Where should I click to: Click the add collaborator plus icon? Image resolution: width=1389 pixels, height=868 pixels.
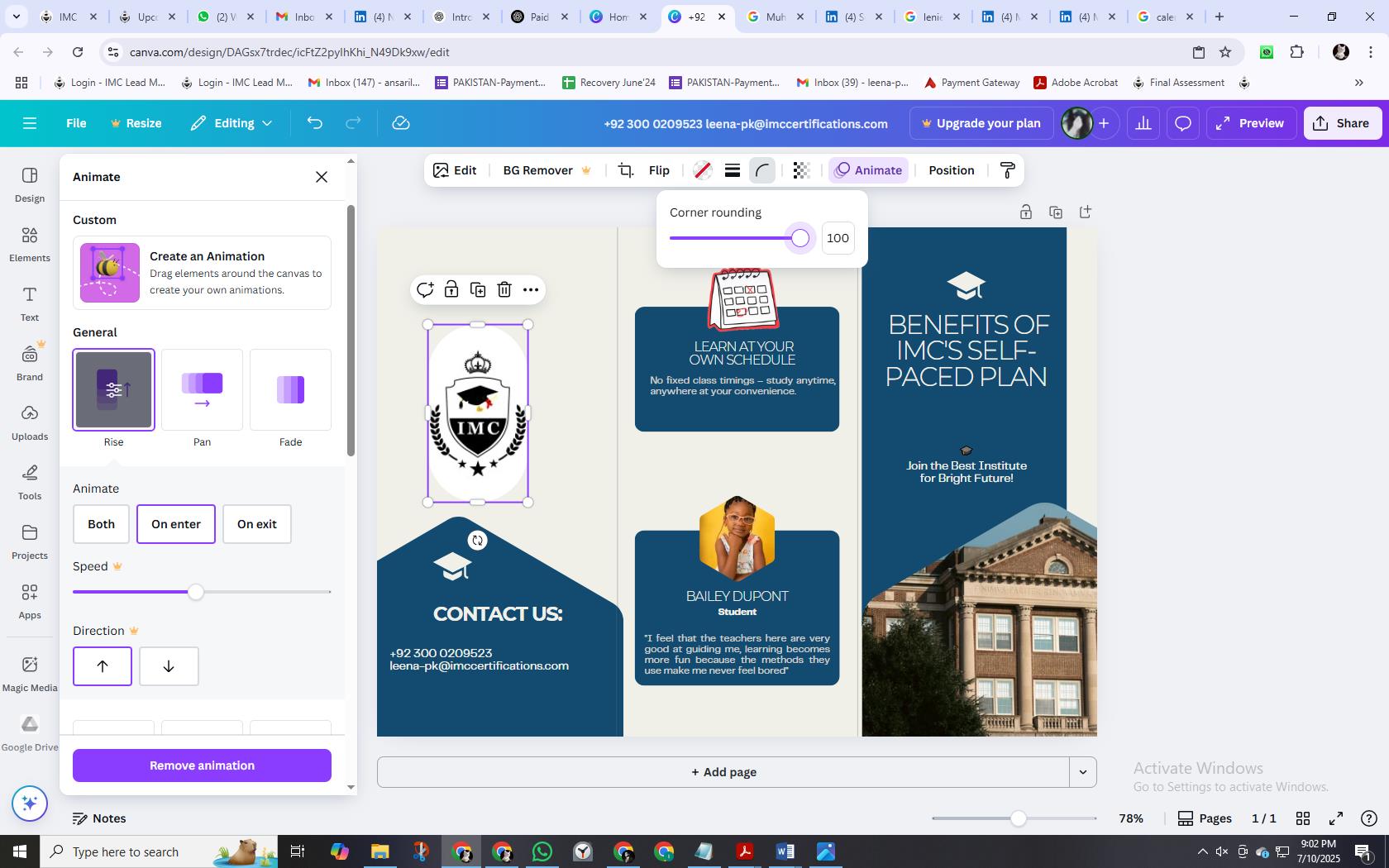(x=1104, y=123)
